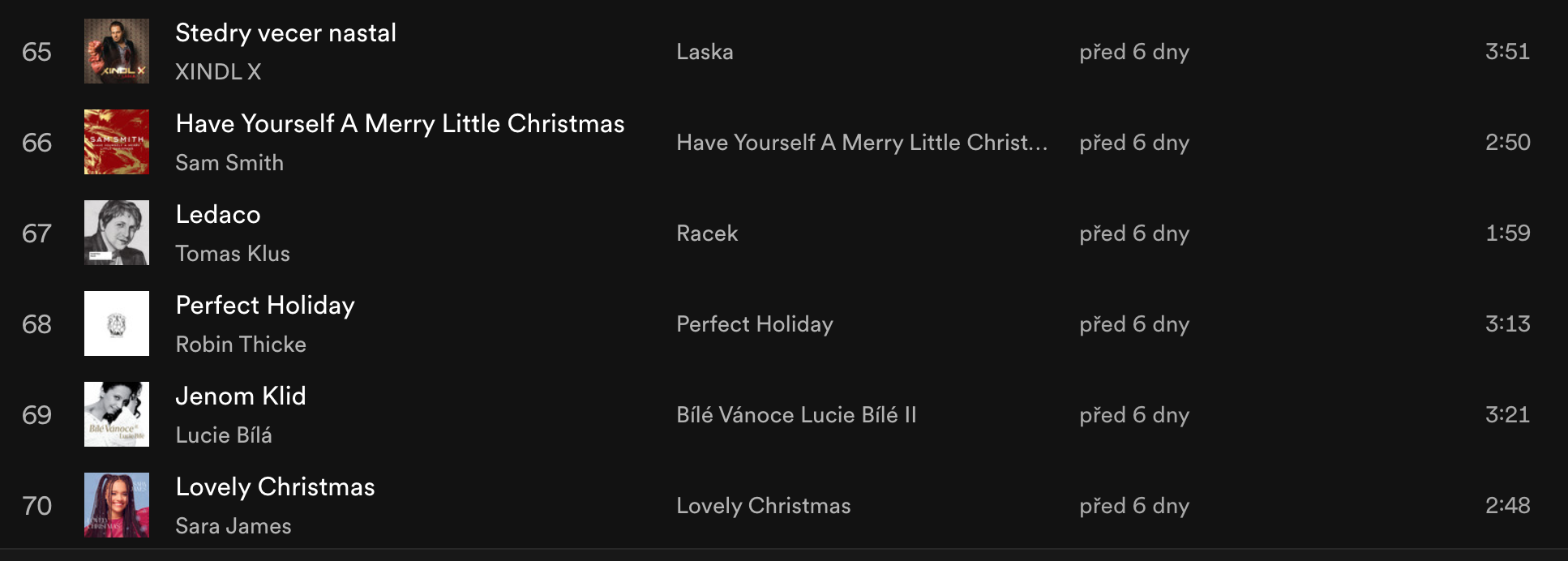Click the Jenom Klid album cover thumbnail
The image size is (1568, 561).
[x=117, y=414]
